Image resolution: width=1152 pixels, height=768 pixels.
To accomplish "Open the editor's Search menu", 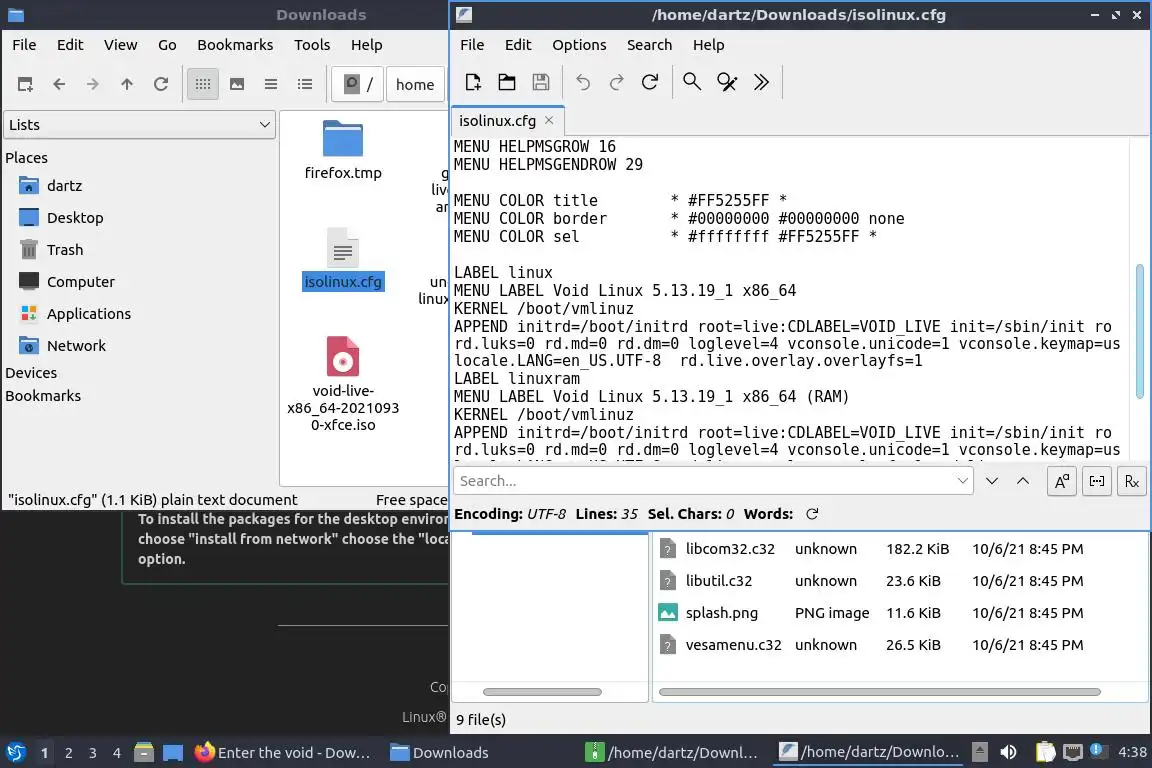I will (649, 45).
